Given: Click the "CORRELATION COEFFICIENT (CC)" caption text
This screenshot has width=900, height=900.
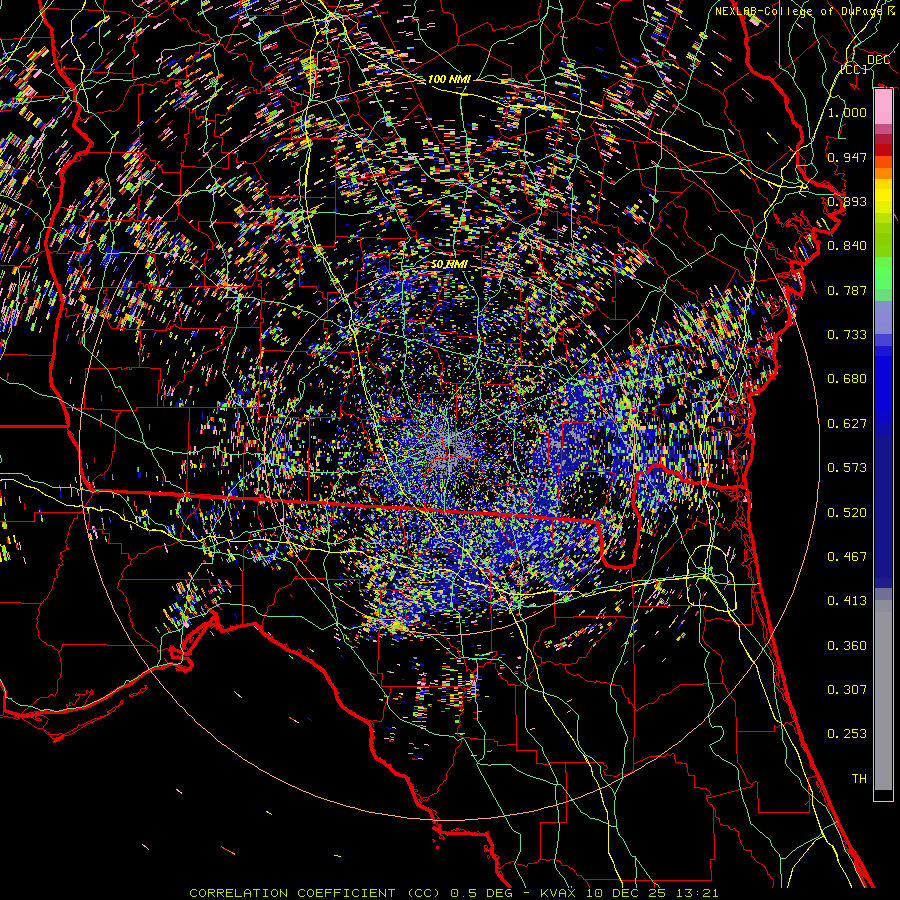Looking at the screenshot, I should tap(313, 893).
